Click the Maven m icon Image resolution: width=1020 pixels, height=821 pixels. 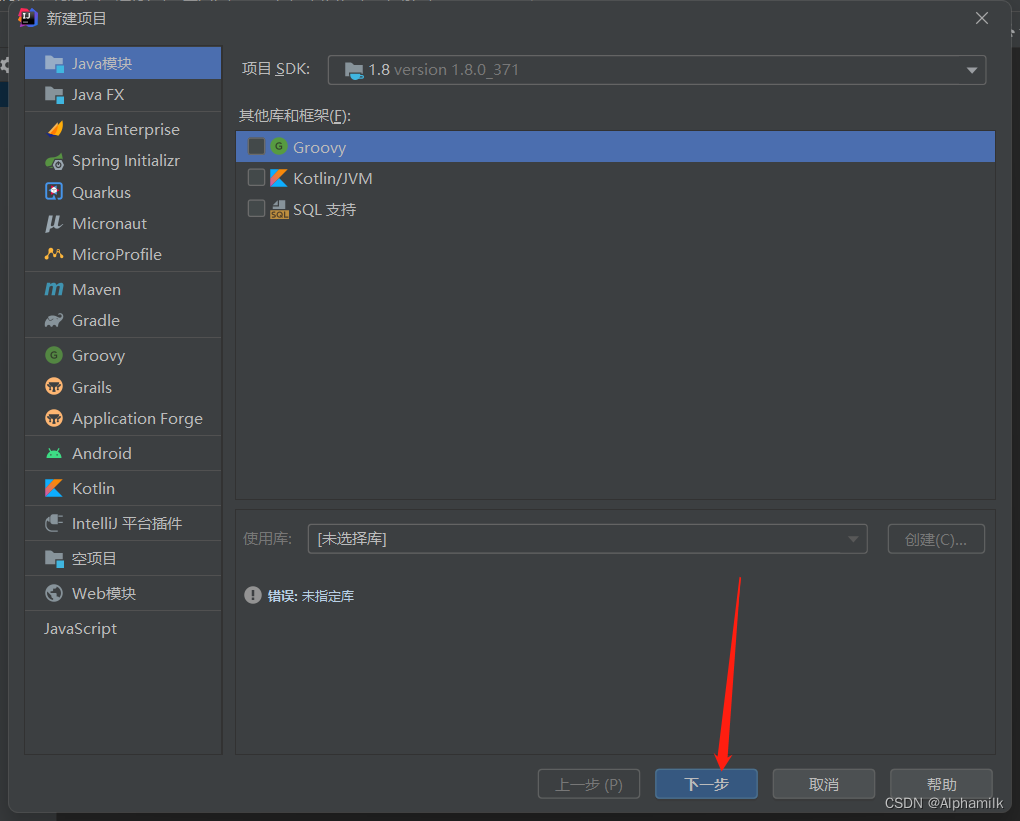[x=54, y=289]
